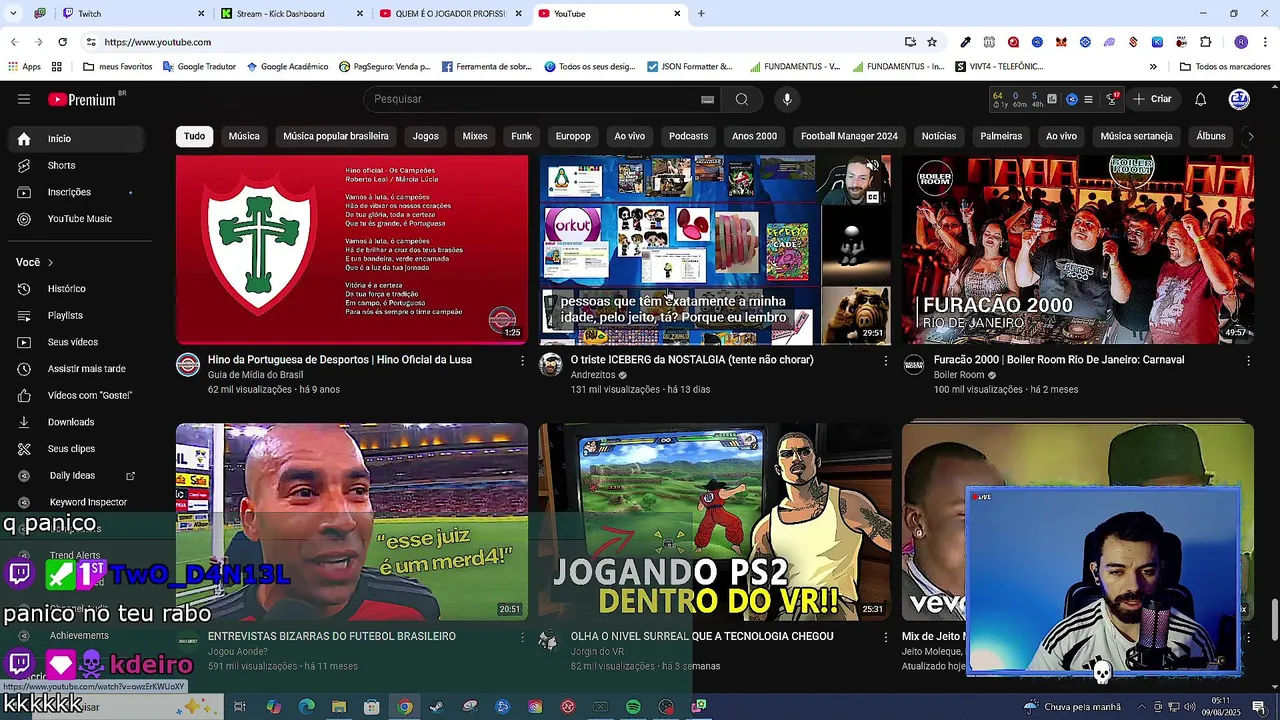Open the vidIQ stats bar chart icon
1280x720 pixels.
click(x=1052, y=99)
